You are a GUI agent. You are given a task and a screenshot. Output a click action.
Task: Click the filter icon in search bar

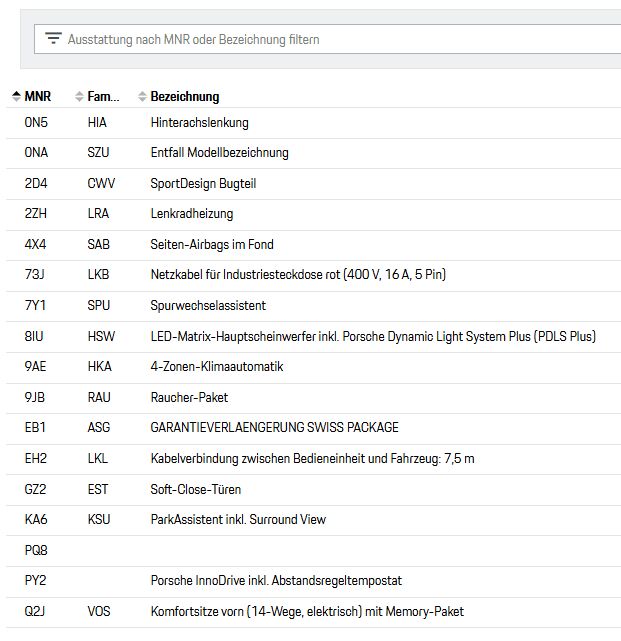(53, 39)
